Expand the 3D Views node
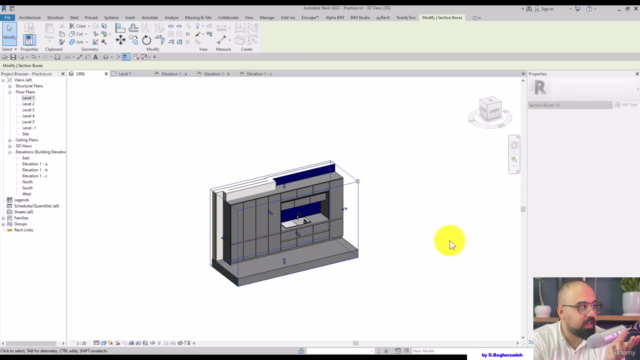 click(10, 146)
